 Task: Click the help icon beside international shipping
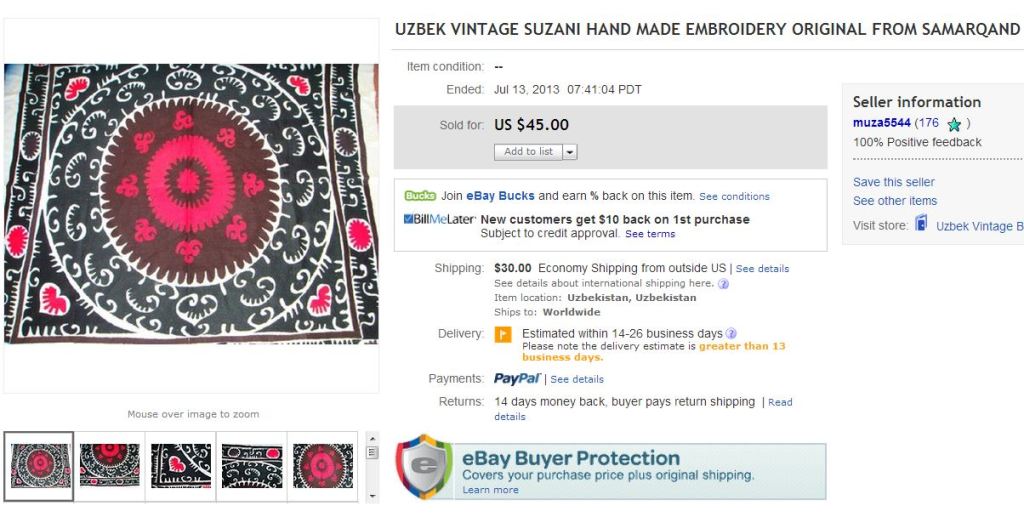pyautogui.click(x=723, y=283)
